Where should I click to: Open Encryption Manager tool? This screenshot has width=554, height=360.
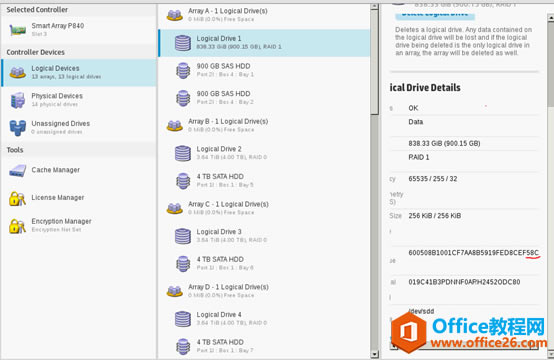point(79,225)
